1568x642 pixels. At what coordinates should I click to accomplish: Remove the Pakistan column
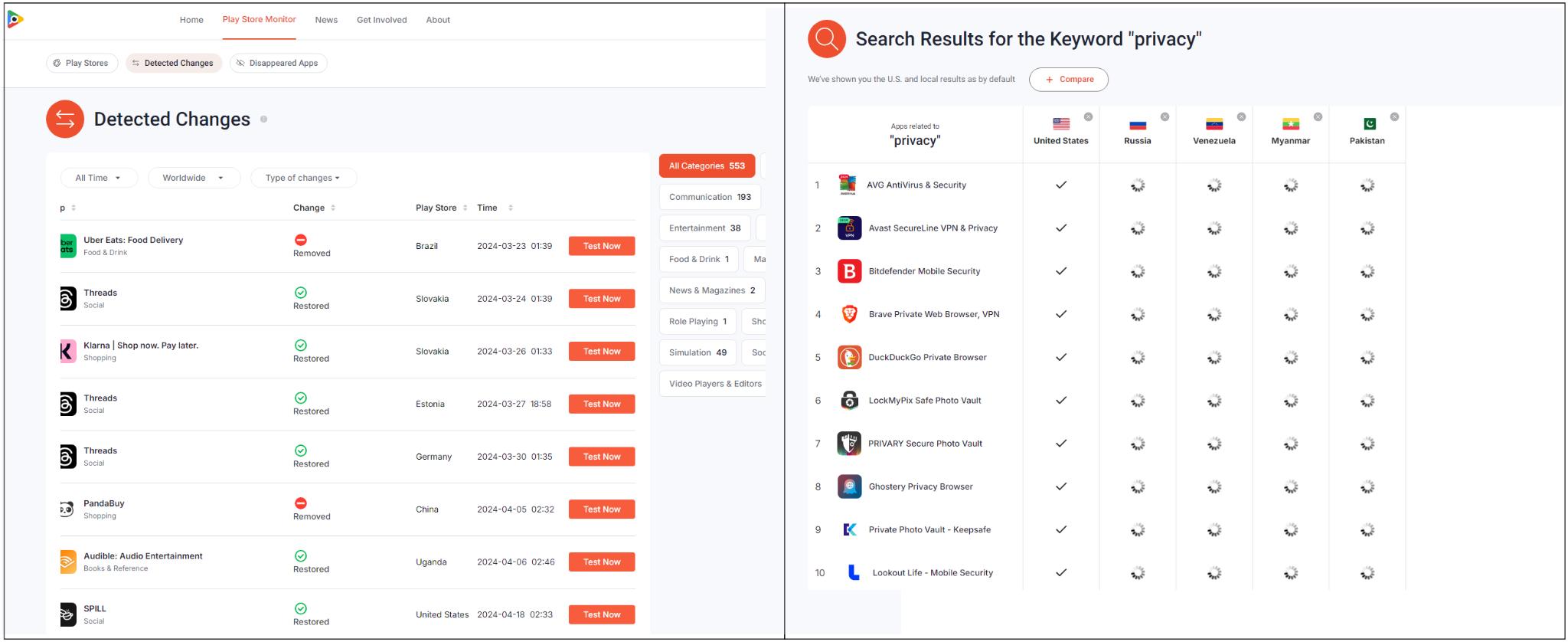[1394, 117]
